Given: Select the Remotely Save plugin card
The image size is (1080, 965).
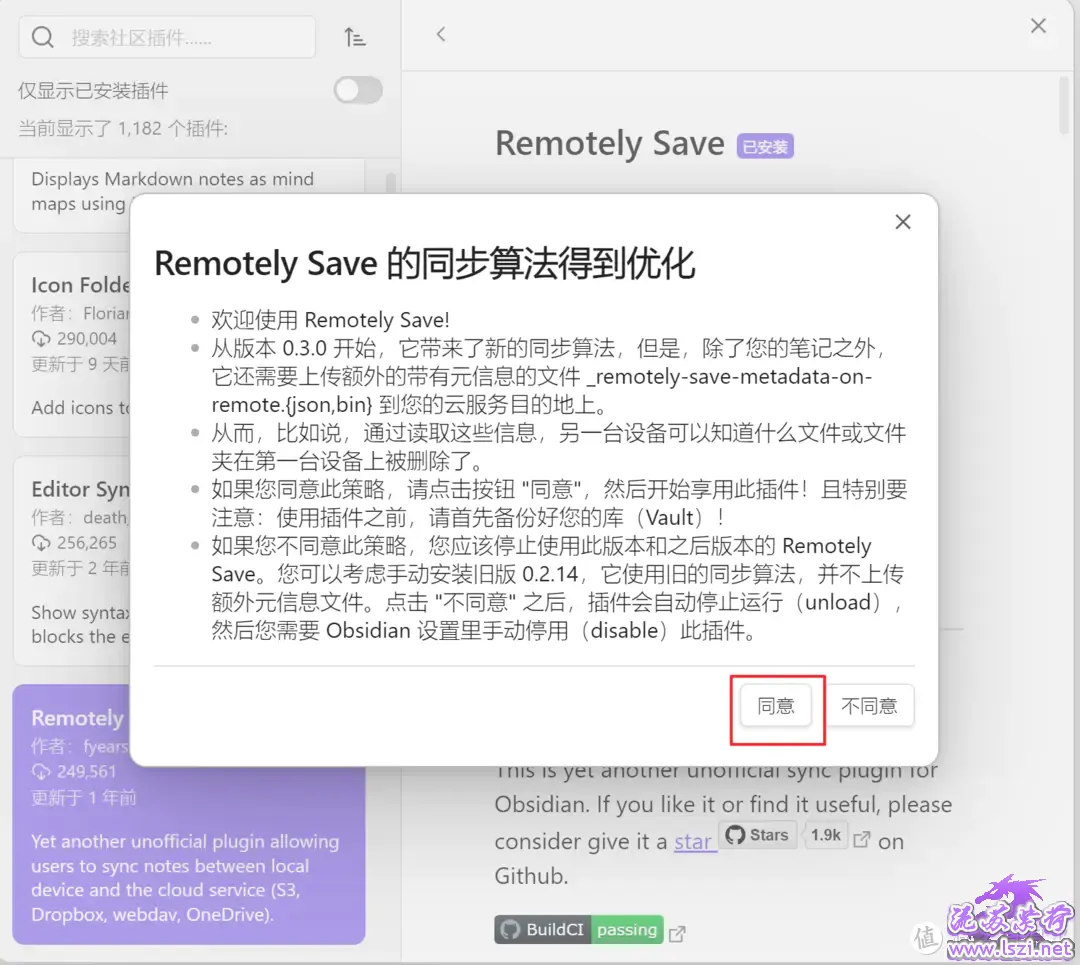Looking at the screenshot, I should click(x=189, y=814).
